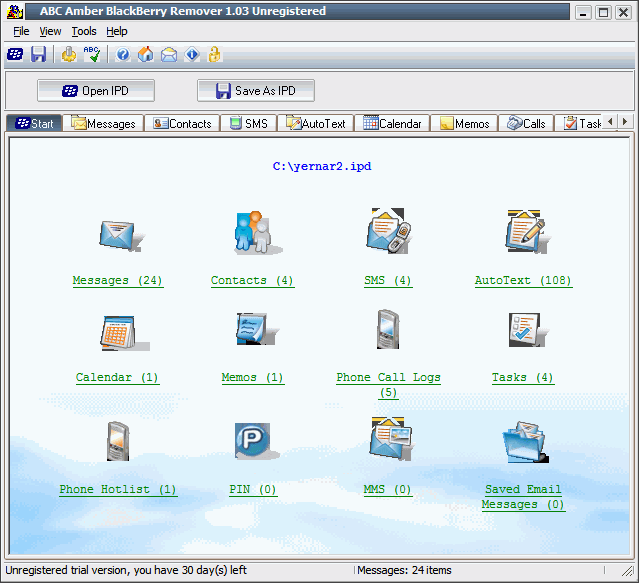The image size is (639, 583).
Task: Click the home page toolbar icon
Action: tap(145, 54)
